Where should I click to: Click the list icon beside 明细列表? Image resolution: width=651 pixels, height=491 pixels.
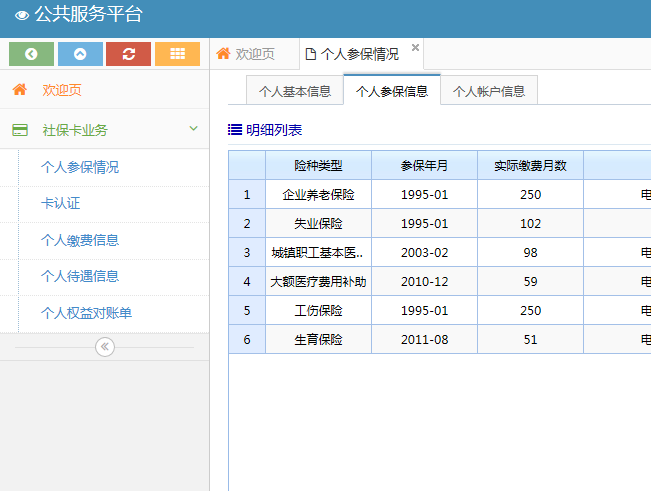pos(235,130)
